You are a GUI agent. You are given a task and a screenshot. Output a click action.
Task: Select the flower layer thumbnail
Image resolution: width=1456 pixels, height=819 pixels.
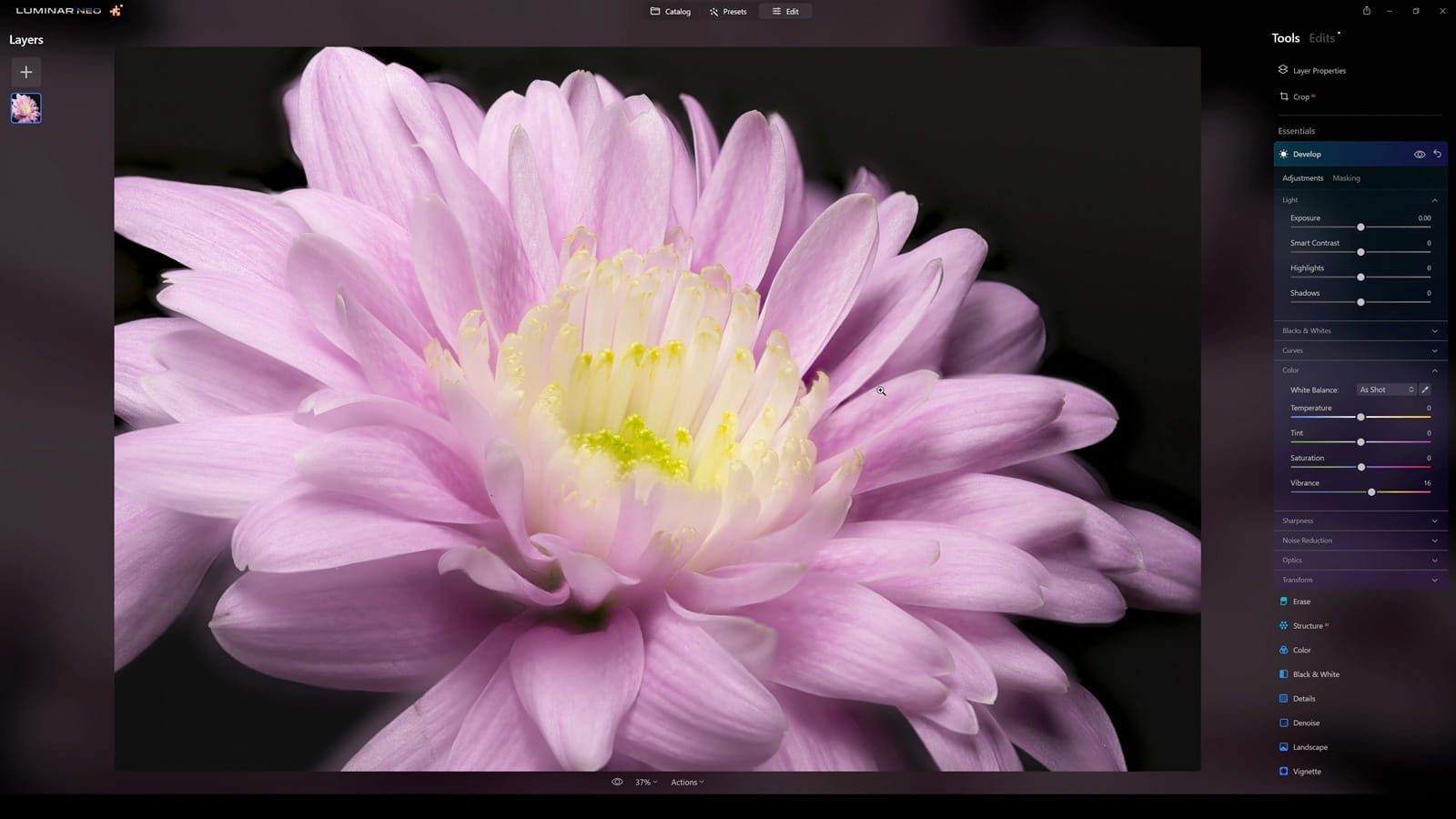[25, 107]
